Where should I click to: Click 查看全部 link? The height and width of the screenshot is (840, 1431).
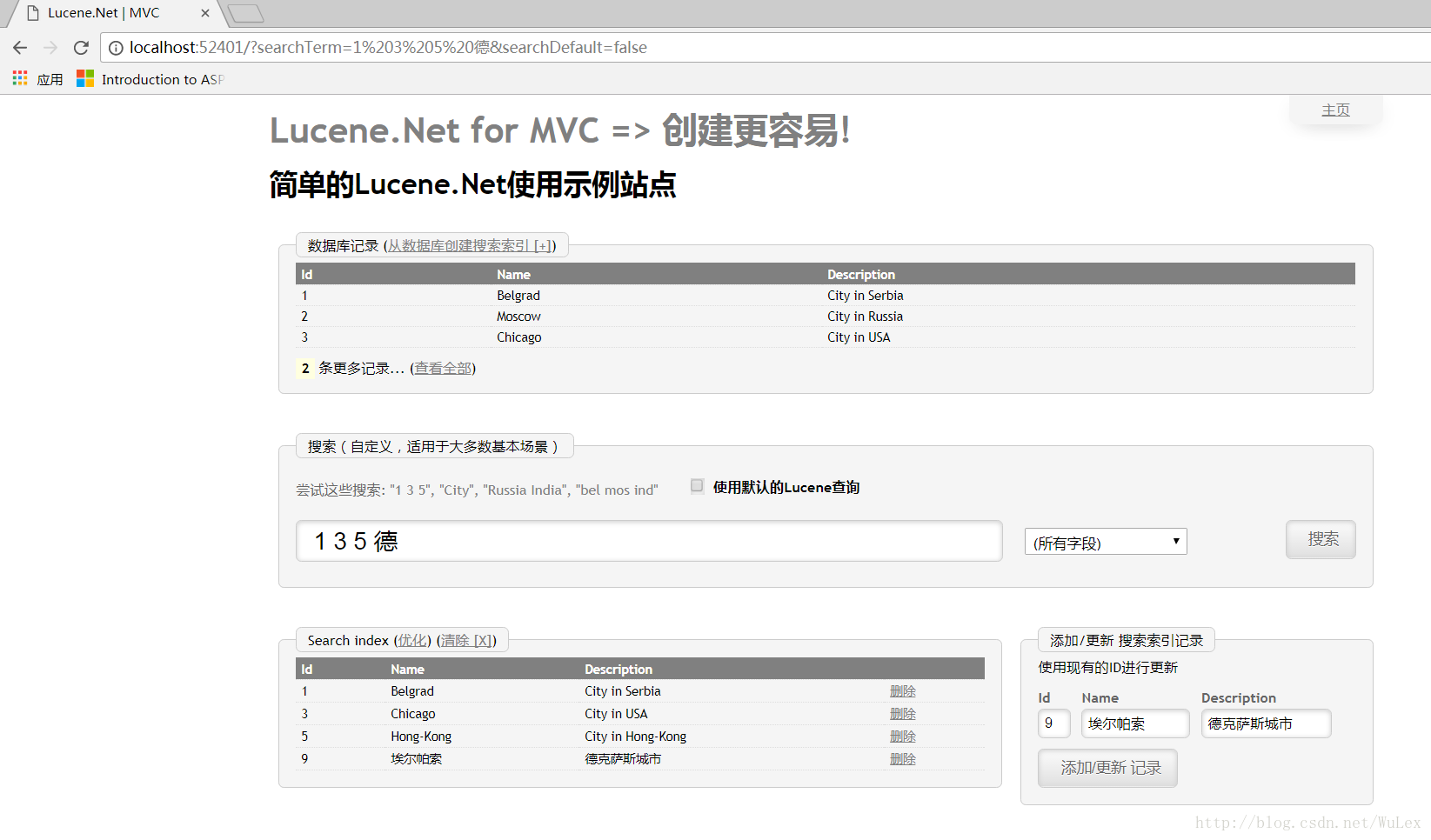click(x=443, y=369)
